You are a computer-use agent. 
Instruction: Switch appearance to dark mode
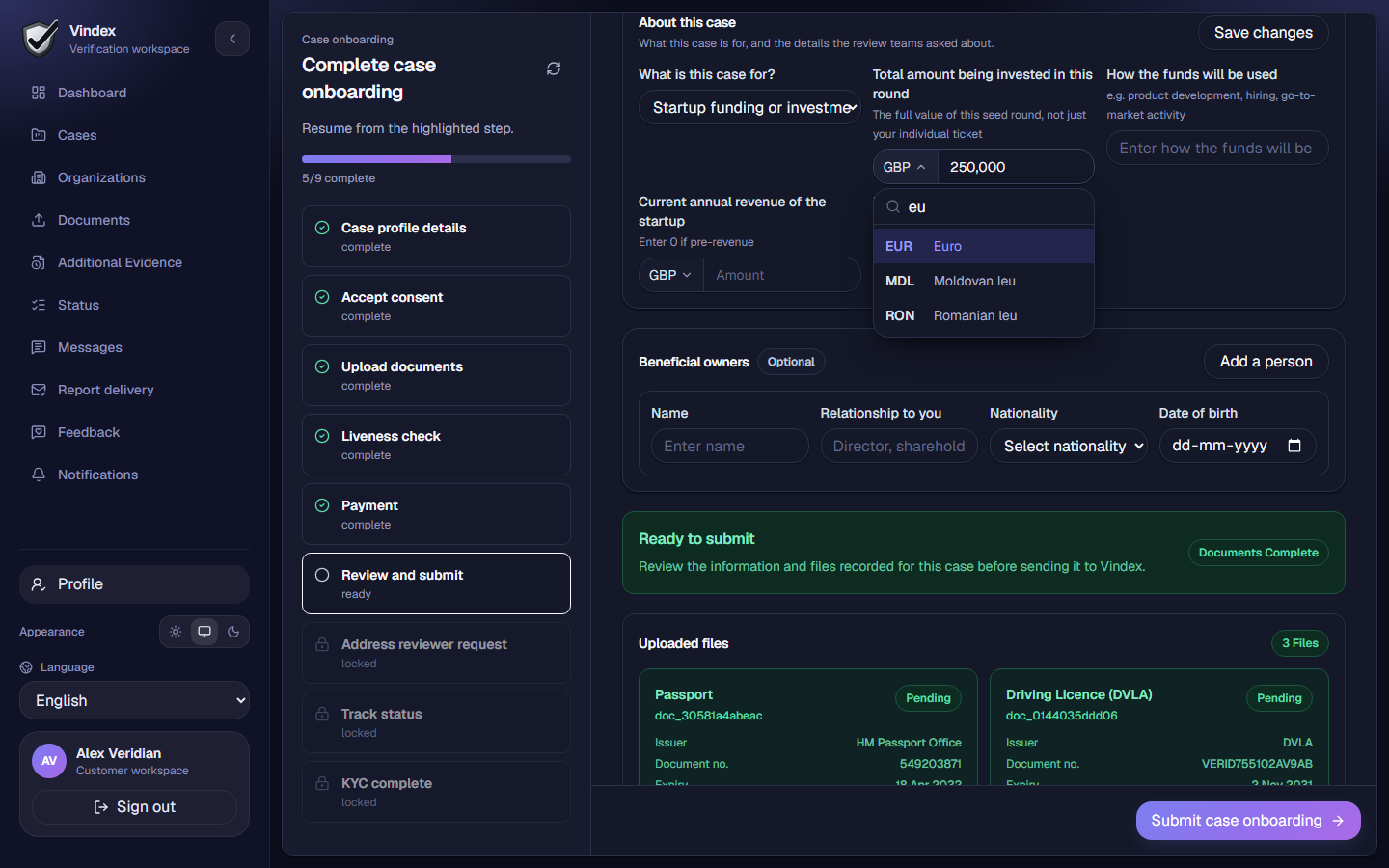pos(233,632)
